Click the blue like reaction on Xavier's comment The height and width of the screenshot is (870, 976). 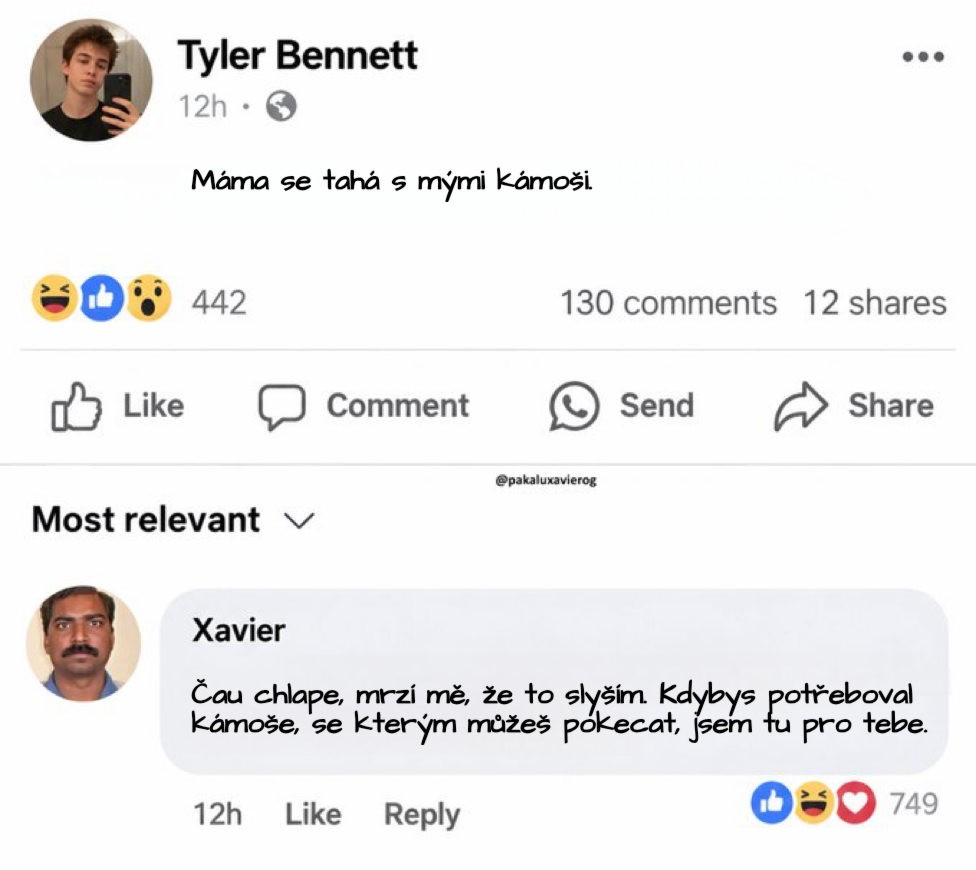click(x=772, y=803)
